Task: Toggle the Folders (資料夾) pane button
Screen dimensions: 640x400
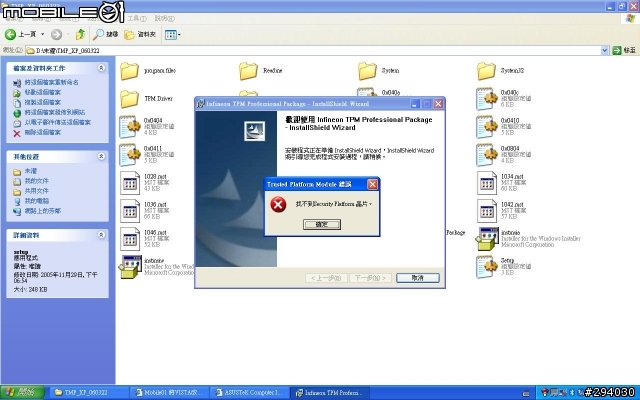Action: 140,34
